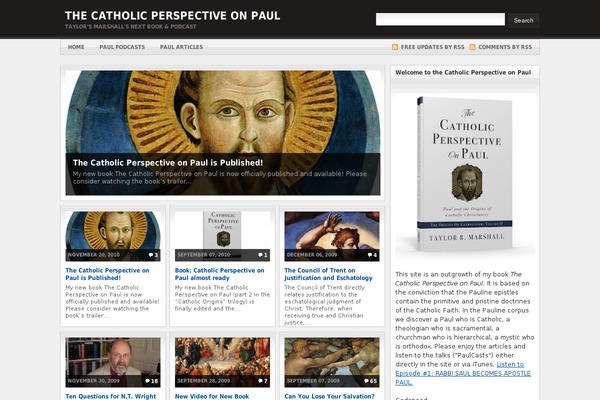This screenshot has width=600, height=400.
Task: Click the RSS icon beside Comments by RSS
Action: pyautogui.click(x=473, y=47)
